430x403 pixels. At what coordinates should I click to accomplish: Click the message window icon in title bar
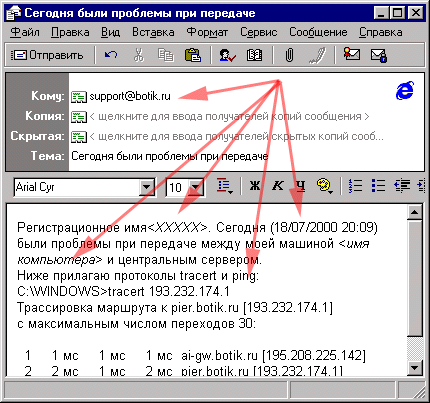tap(14, 14)
